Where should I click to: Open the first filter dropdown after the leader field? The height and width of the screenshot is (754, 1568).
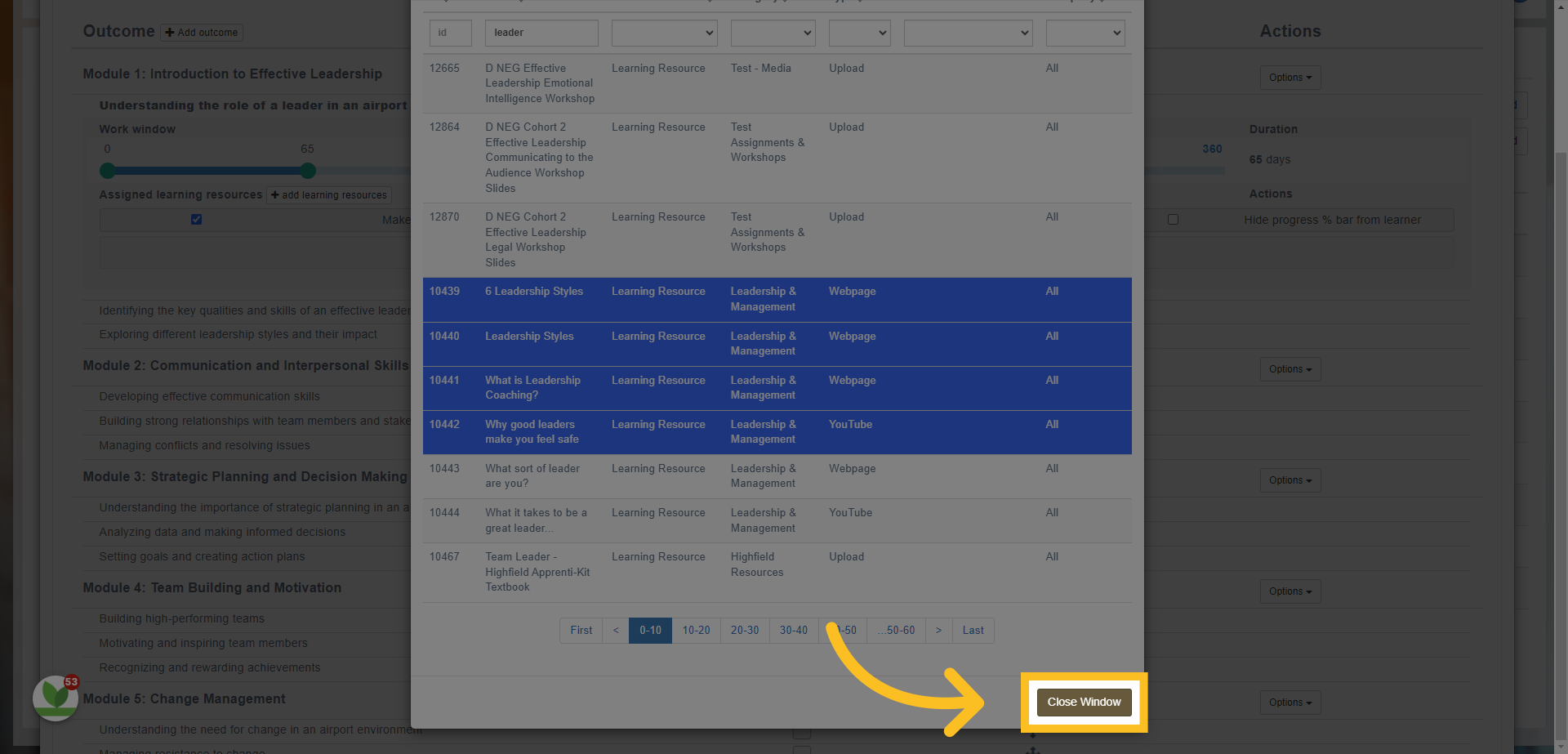point(664,33)
